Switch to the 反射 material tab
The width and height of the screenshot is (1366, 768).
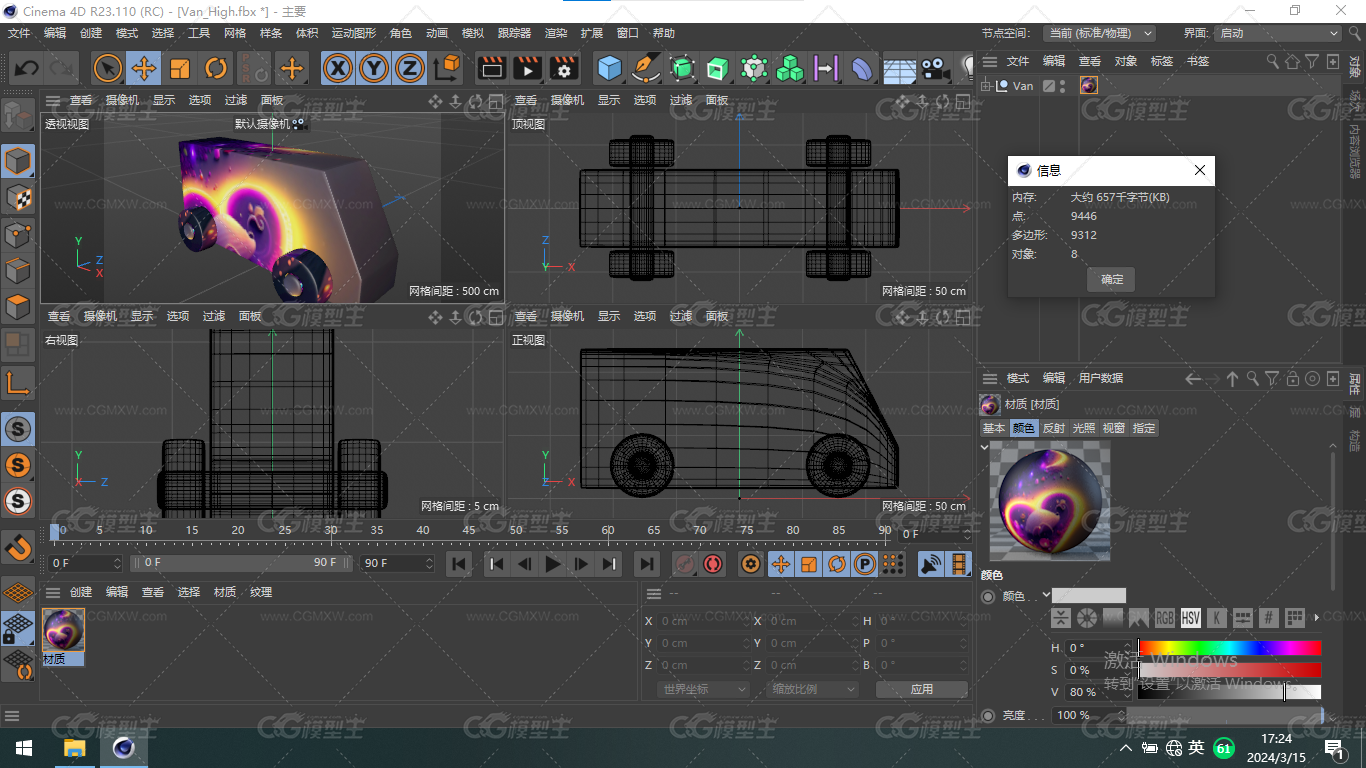tap(1054, 428)
